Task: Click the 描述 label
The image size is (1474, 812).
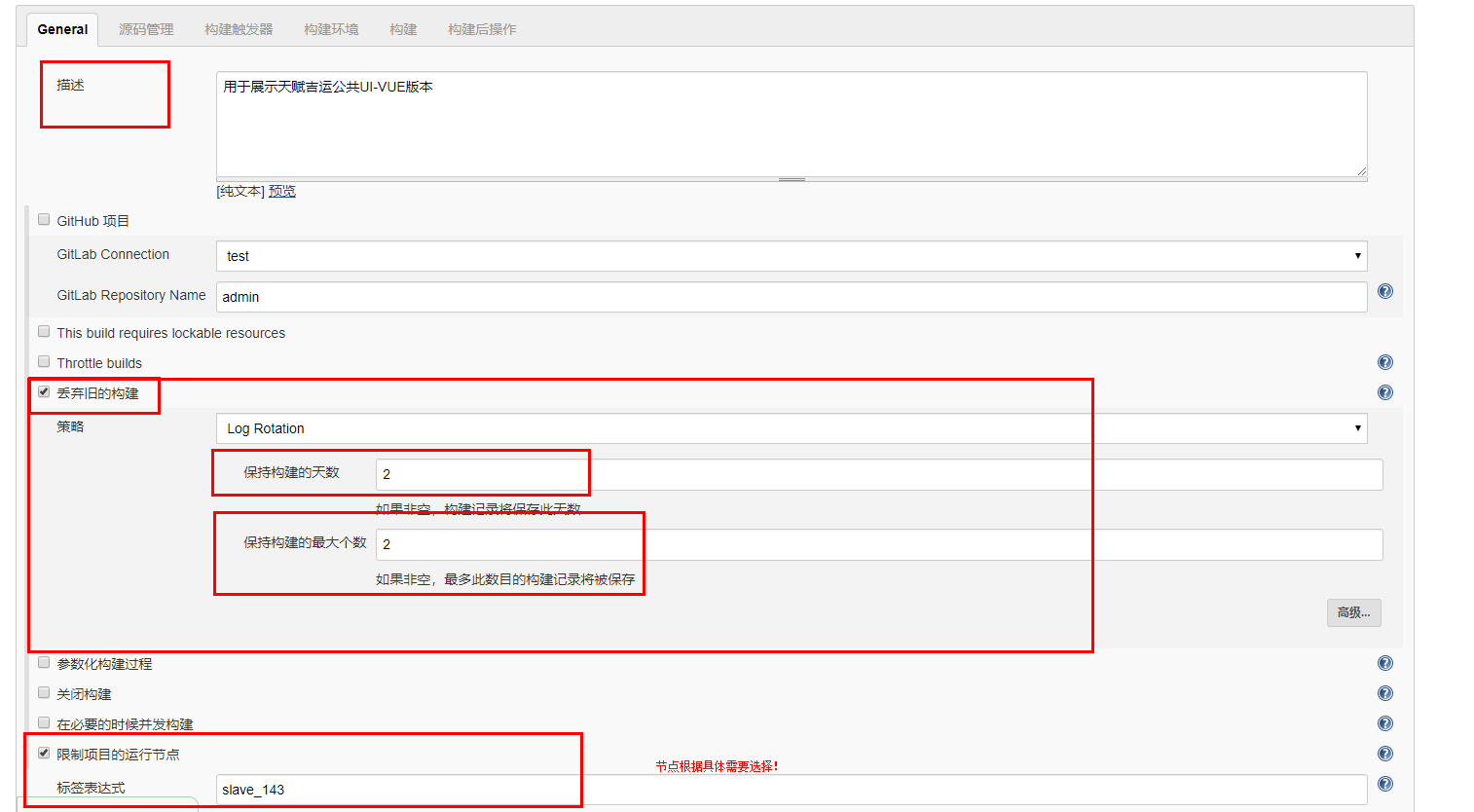Action: click(70, 85)
